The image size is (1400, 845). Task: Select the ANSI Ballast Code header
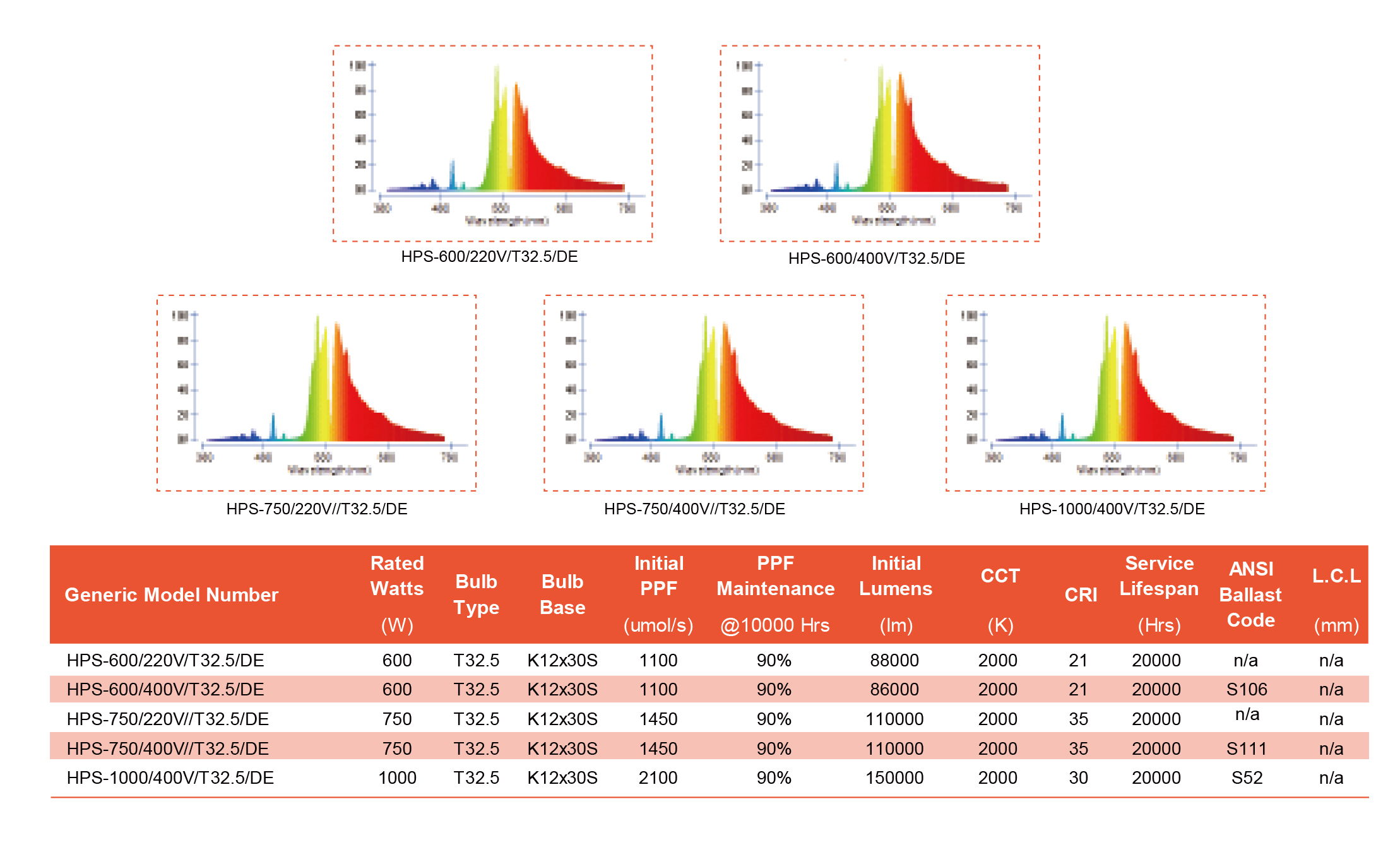pyautogui.click(x=1250, y=594)
